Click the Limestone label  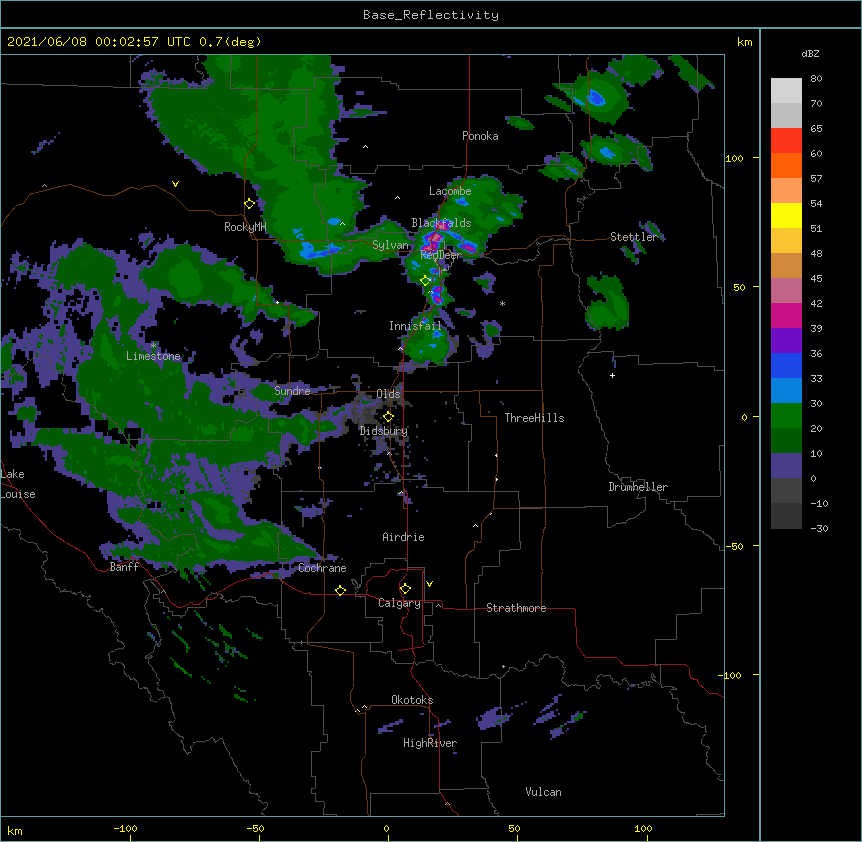(x=153, y=356)
